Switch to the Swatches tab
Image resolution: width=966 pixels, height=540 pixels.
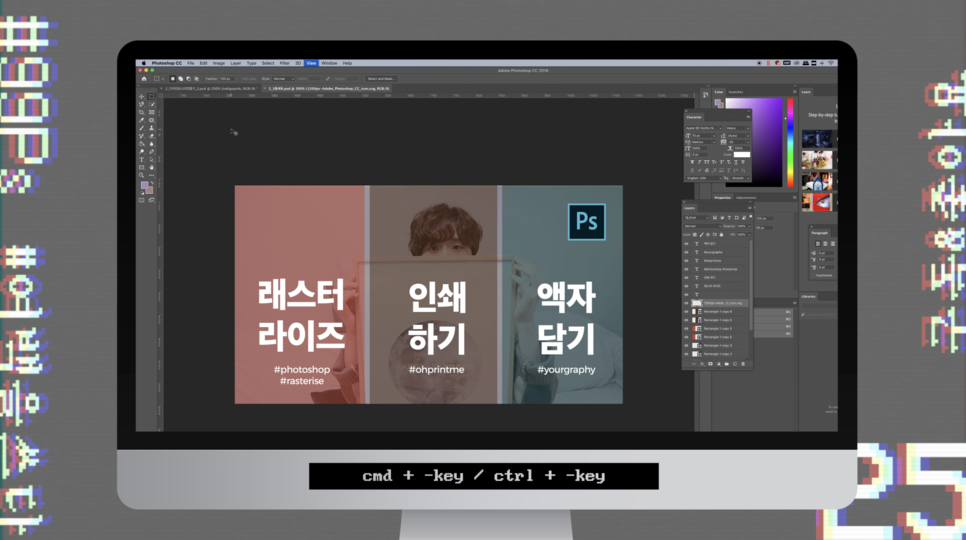point(736,92)
